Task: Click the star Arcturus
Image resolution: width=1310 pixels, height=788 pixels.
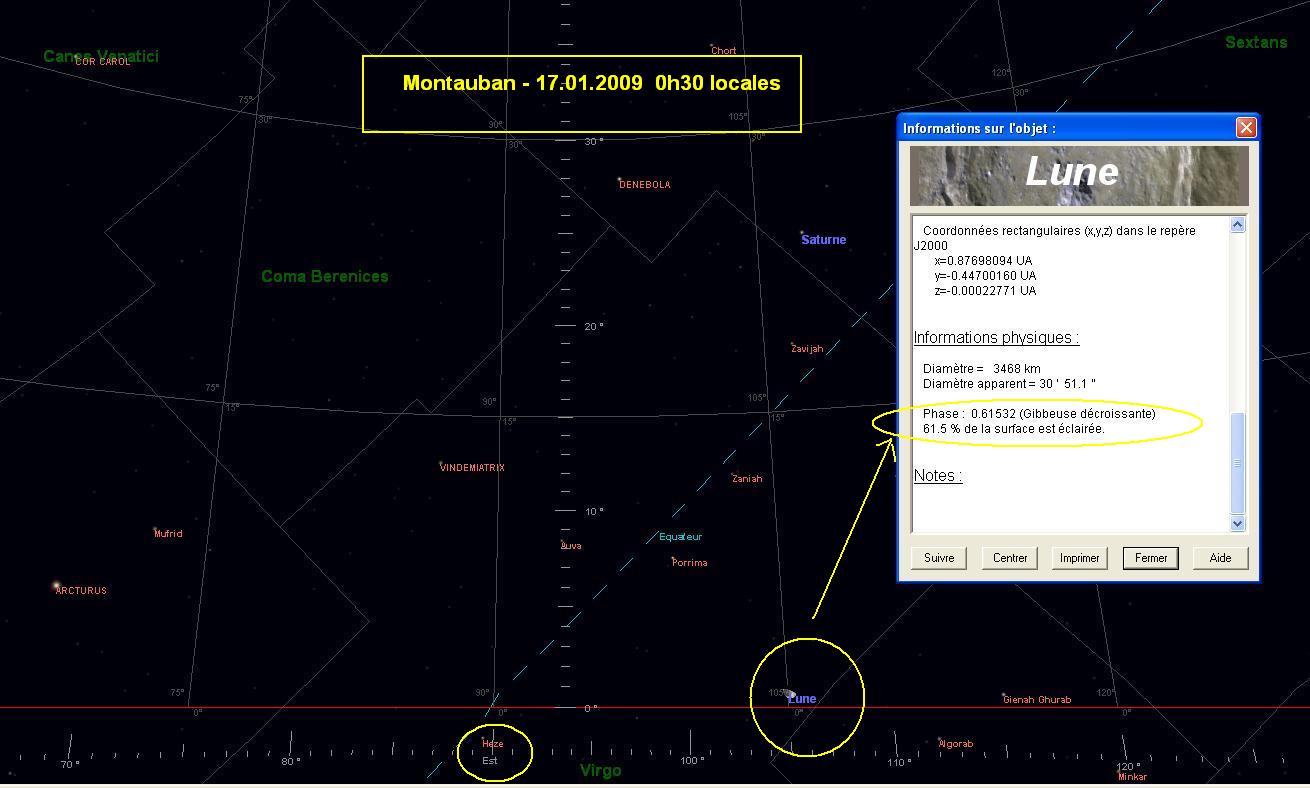Action: click(x=57, y=585)
